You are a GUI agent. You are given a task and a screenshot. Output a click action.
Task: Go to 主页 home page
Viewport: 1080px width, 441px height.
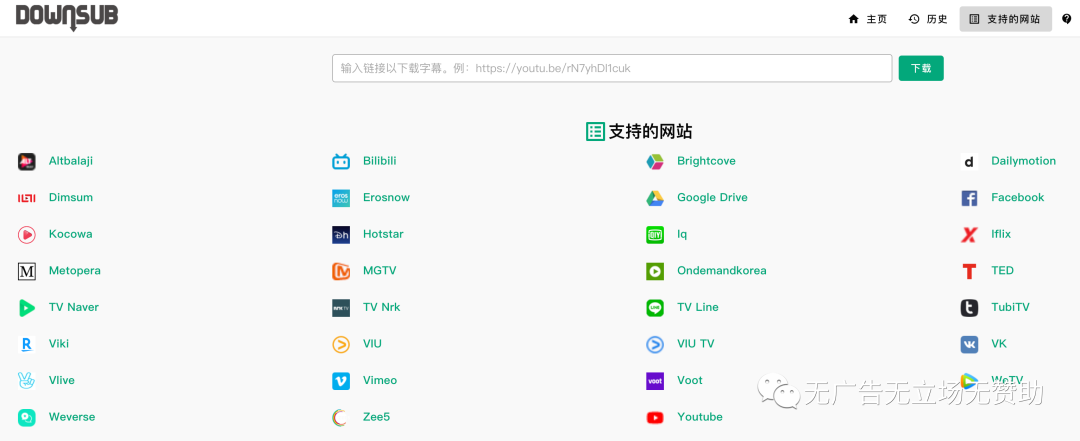(x=868, y=19)
